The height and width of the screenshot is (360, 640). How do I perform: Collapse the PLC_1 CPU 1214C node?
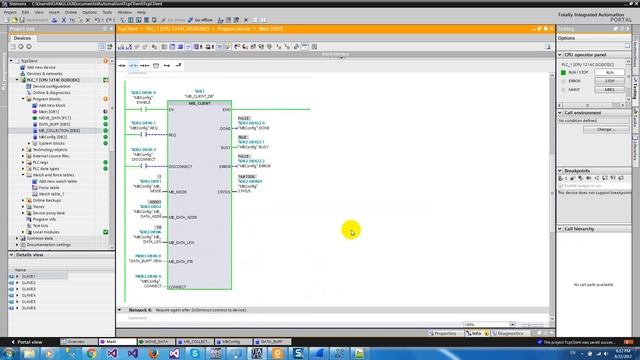[x=17, y=80]
